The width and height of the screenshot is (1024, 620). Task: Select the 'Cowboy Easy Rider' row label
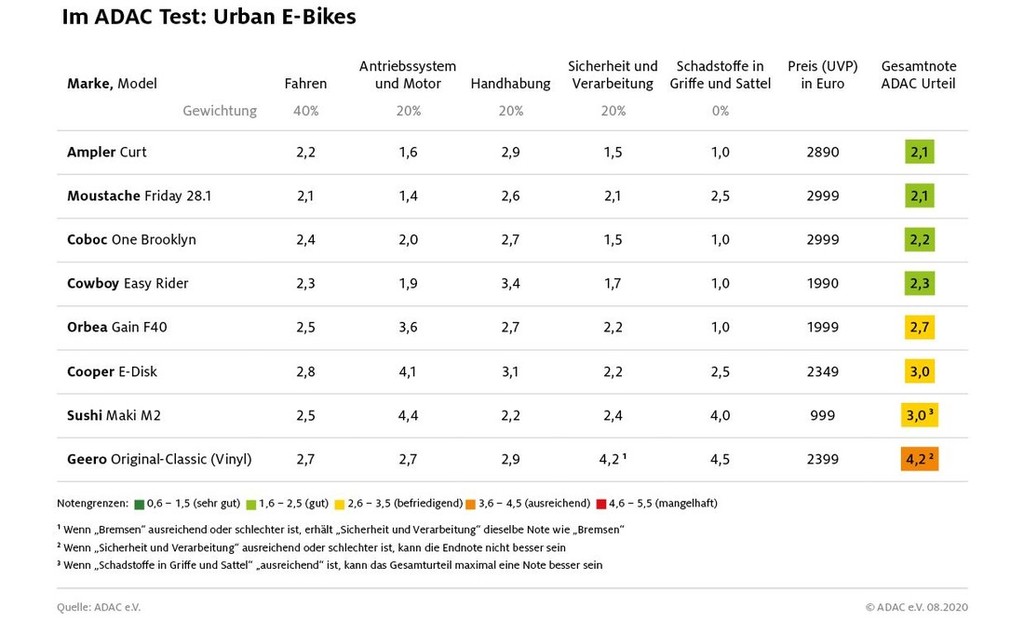127,283
